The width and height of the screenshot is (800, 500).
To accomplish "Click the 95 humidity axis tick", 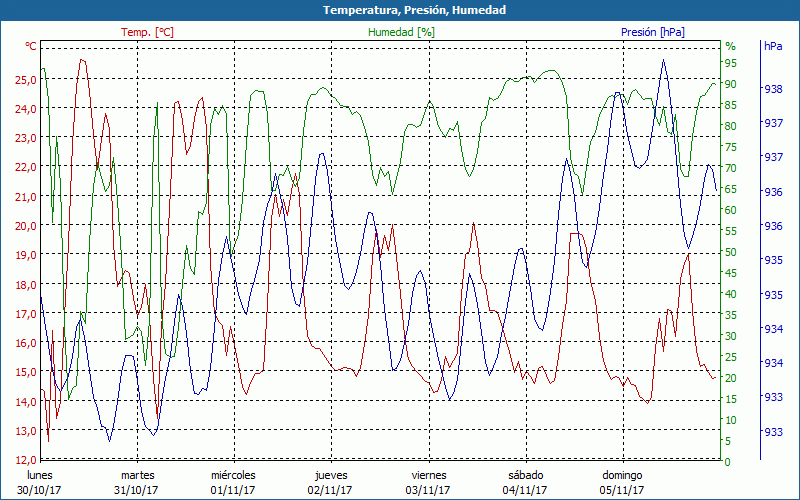I will click(731, 62).
